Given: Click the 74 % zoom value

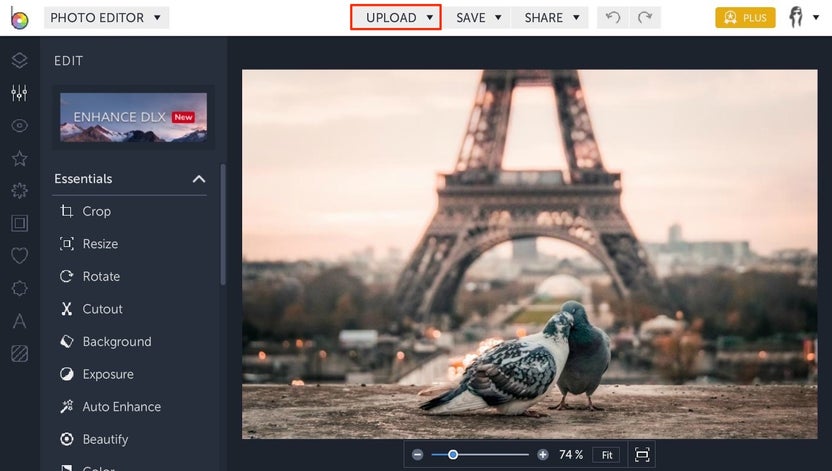Looking at the screenshot, I should click(x=571, y=455).
